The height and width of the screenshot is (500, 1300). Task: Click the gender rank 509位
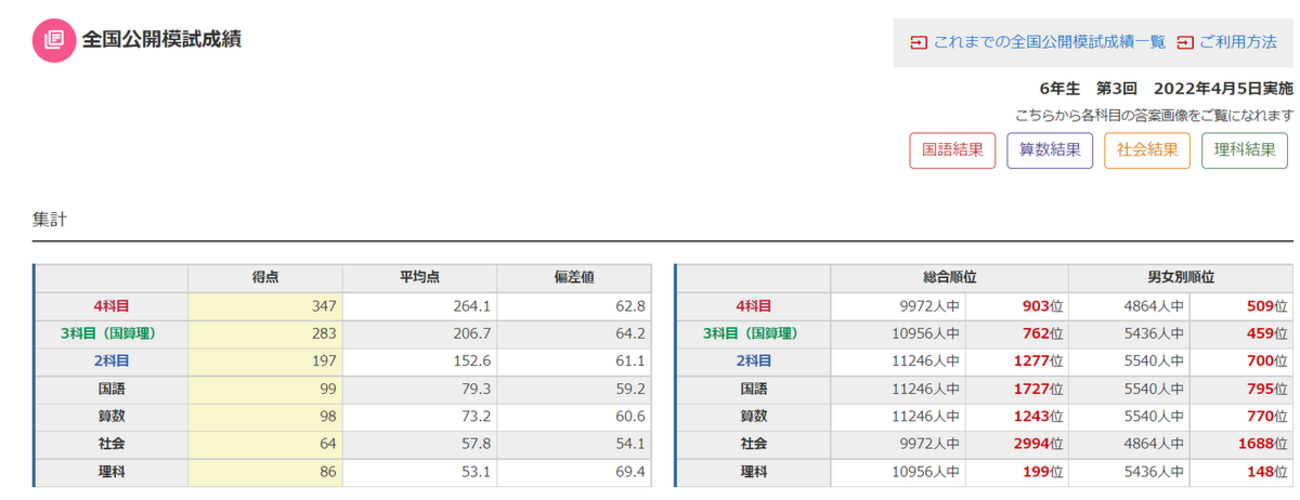point(1267,306)
